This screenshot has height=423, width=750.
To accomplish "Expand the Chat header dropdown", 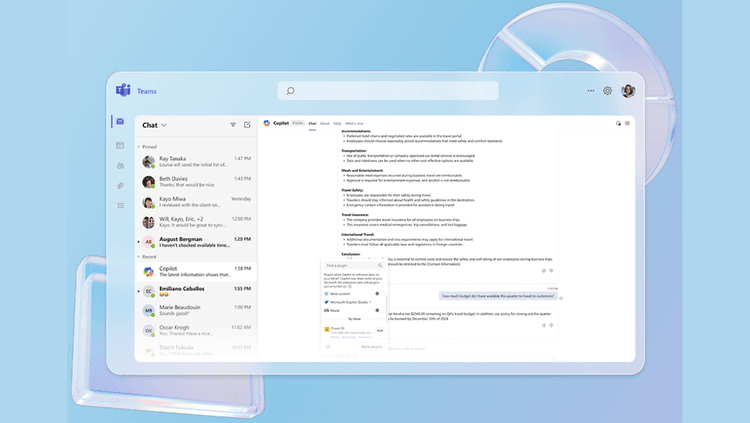I will tap(164, 126).
